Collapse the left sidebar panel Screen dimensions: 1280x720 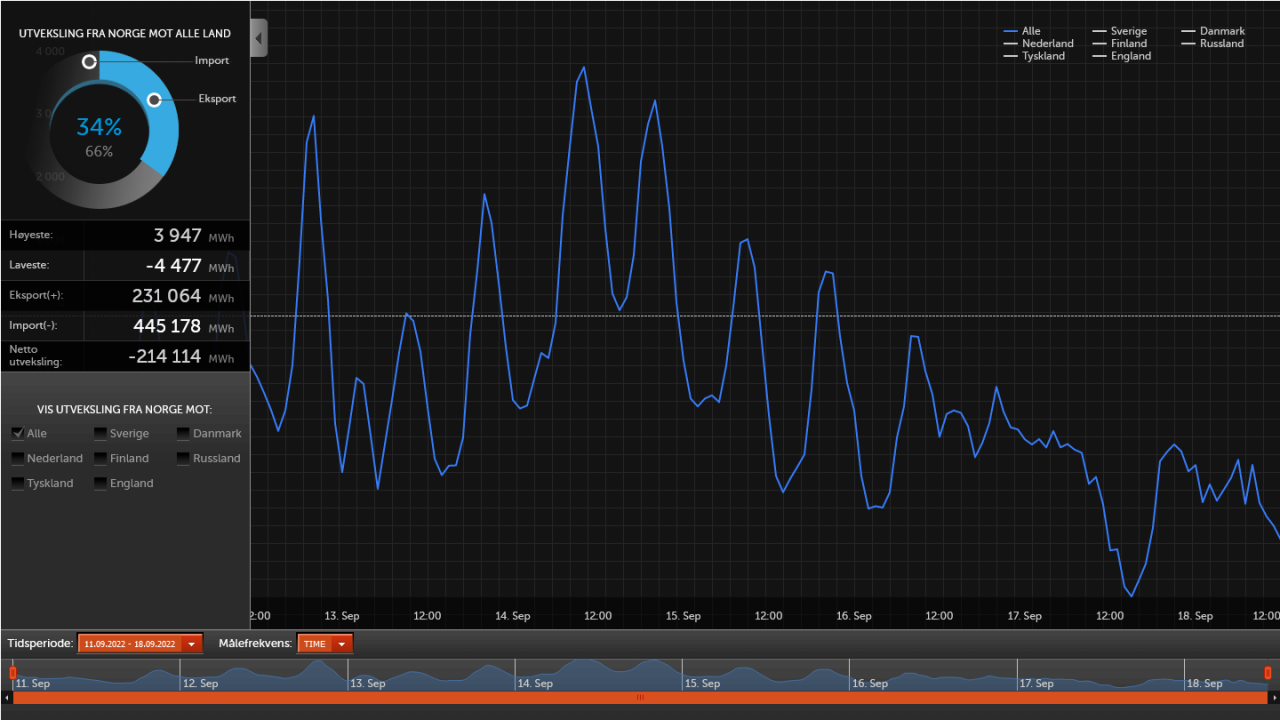257,37
